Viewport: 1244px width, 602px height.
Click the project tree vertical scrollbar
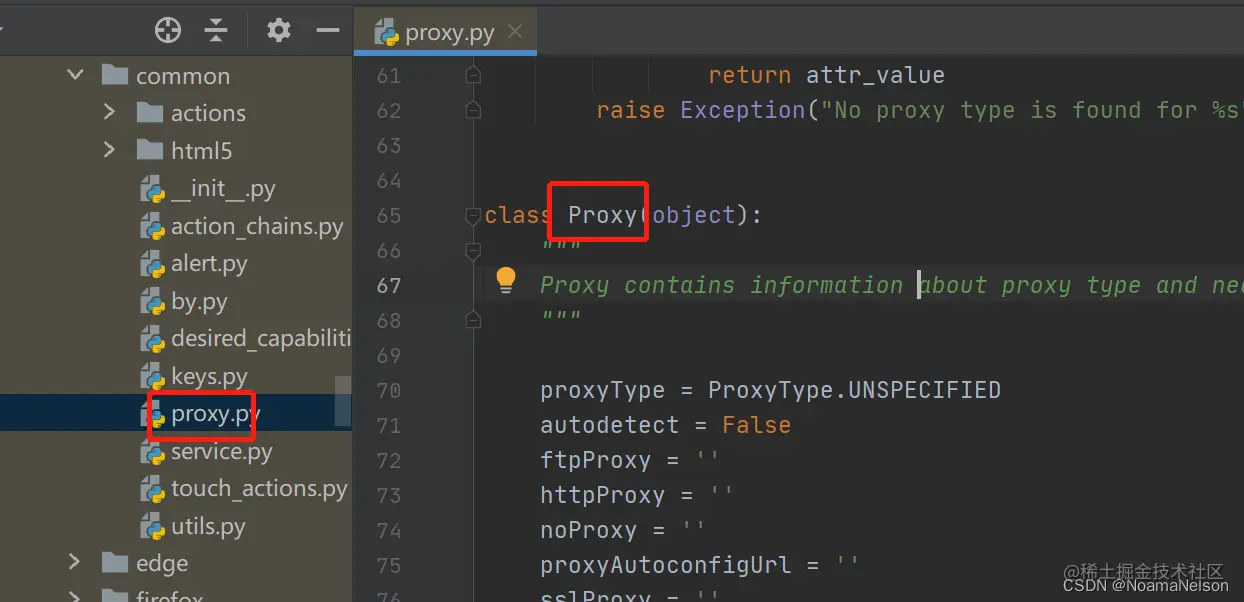click(x=343, y=401)
